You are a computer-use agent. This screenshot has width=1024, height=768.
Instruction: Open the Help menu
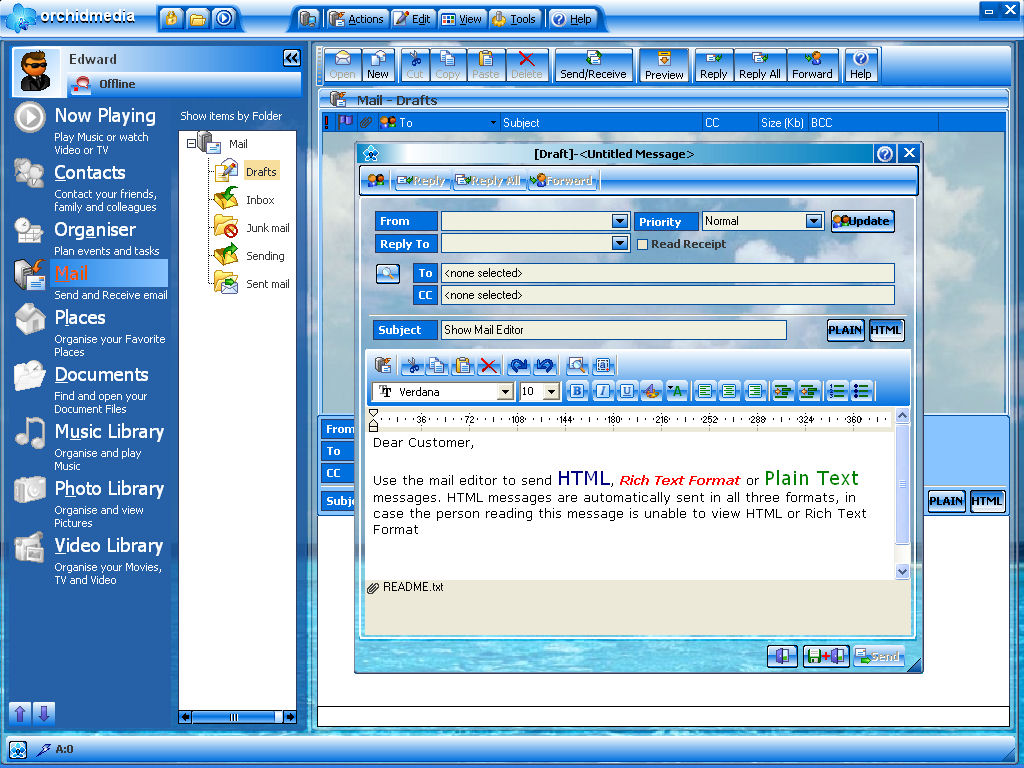pos(572,19)
